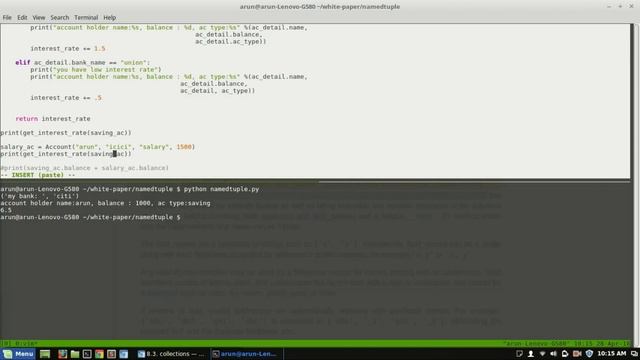Click the notifications bell tray icon
This screenshot has width=640, height=360.
click(x=565, y=354)
